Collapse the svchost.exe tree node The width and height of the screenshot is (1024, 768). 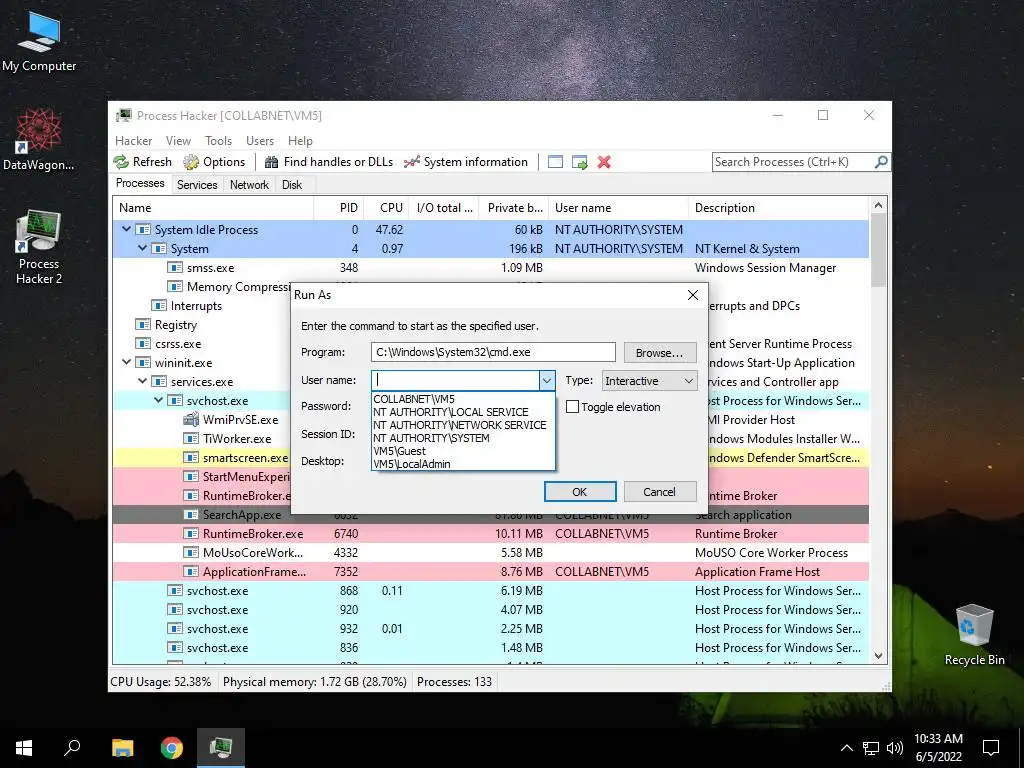pyautogui.click(x=159, y=400)
